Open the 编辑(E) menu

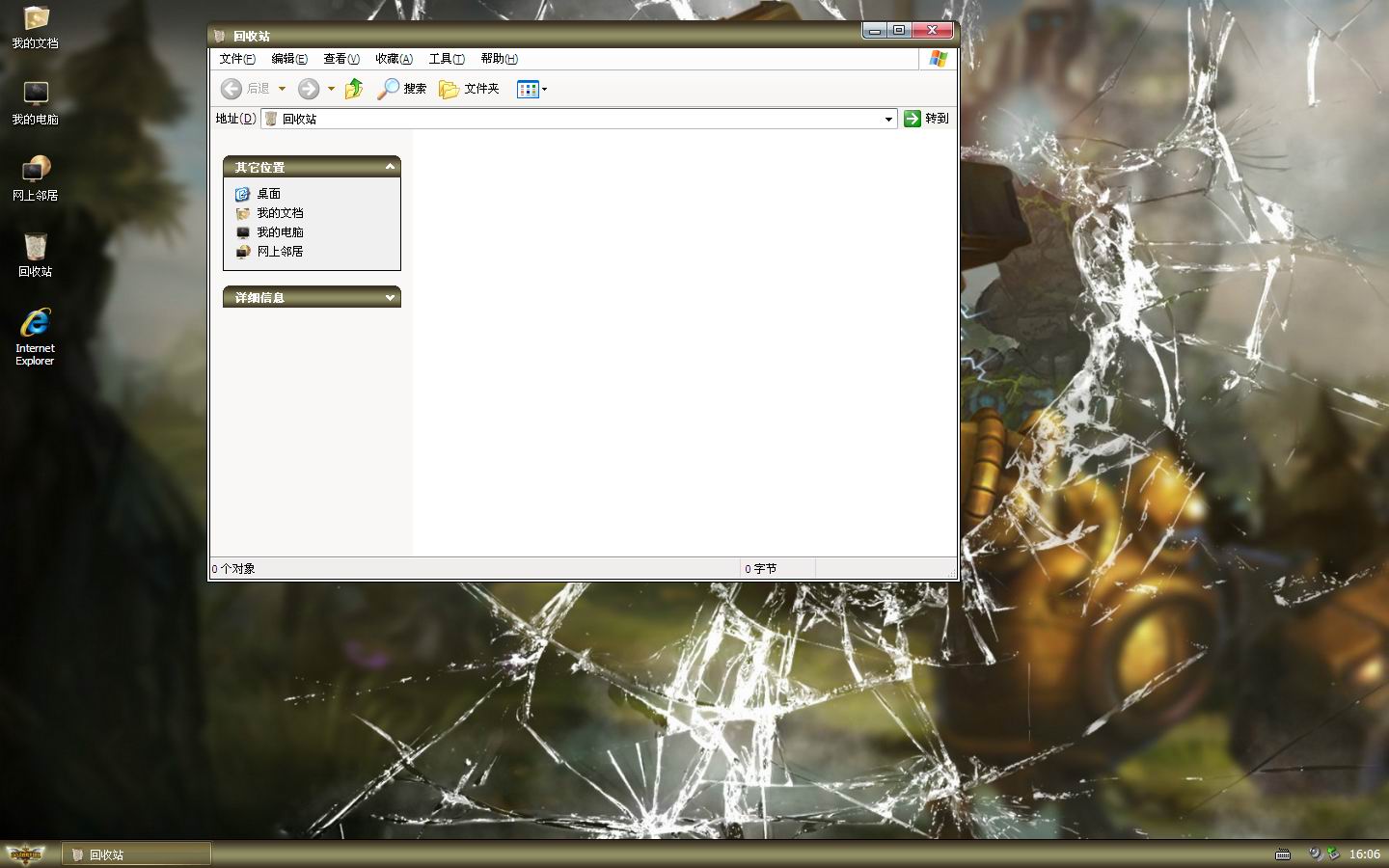point(289,59)
